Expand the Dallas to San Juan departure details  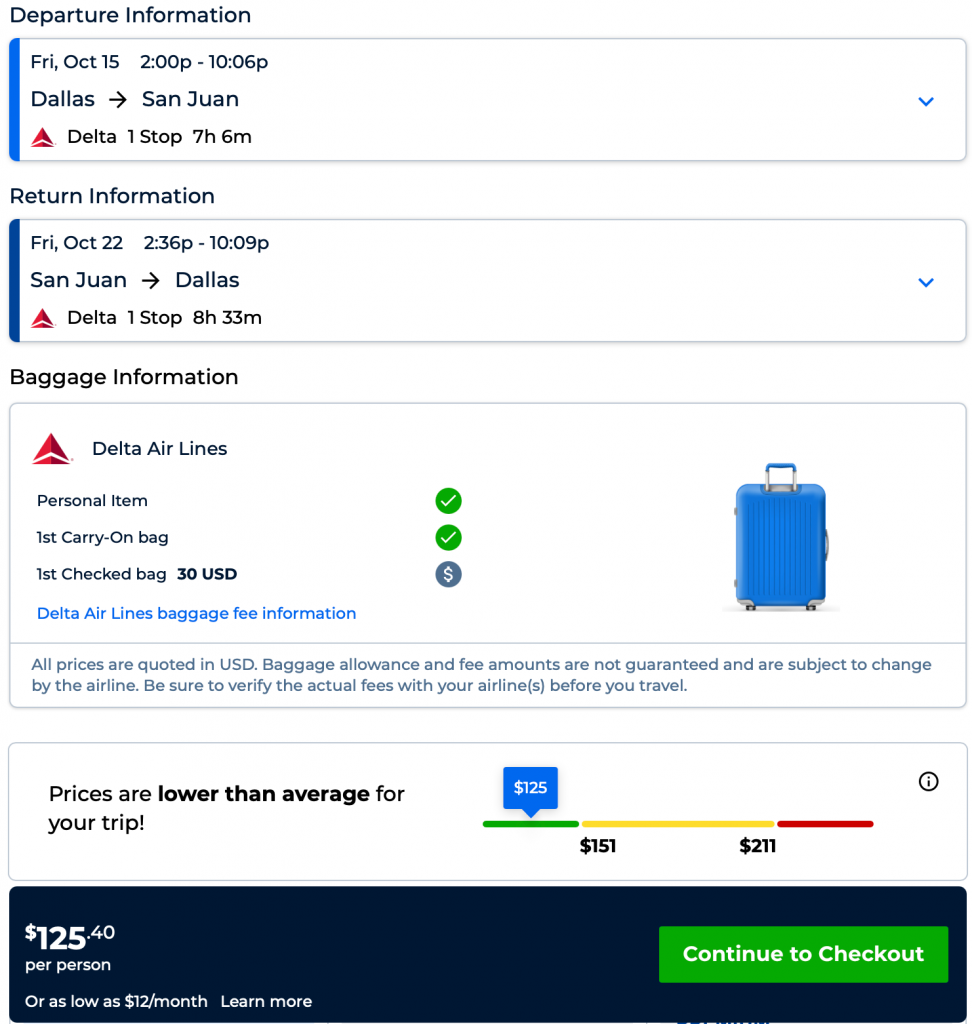[x=926, y=101]
